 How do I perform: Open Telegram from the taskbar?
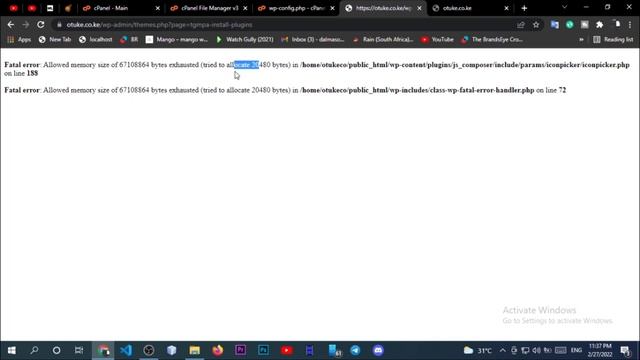[x=356, y=350]
